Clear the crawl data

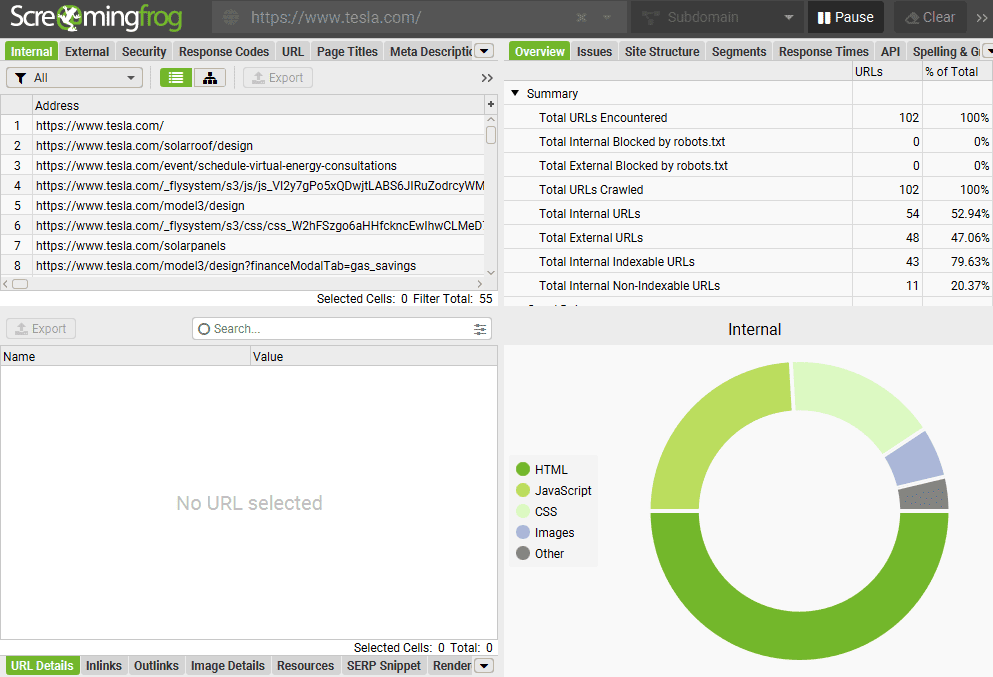click(x=930, y=17)
